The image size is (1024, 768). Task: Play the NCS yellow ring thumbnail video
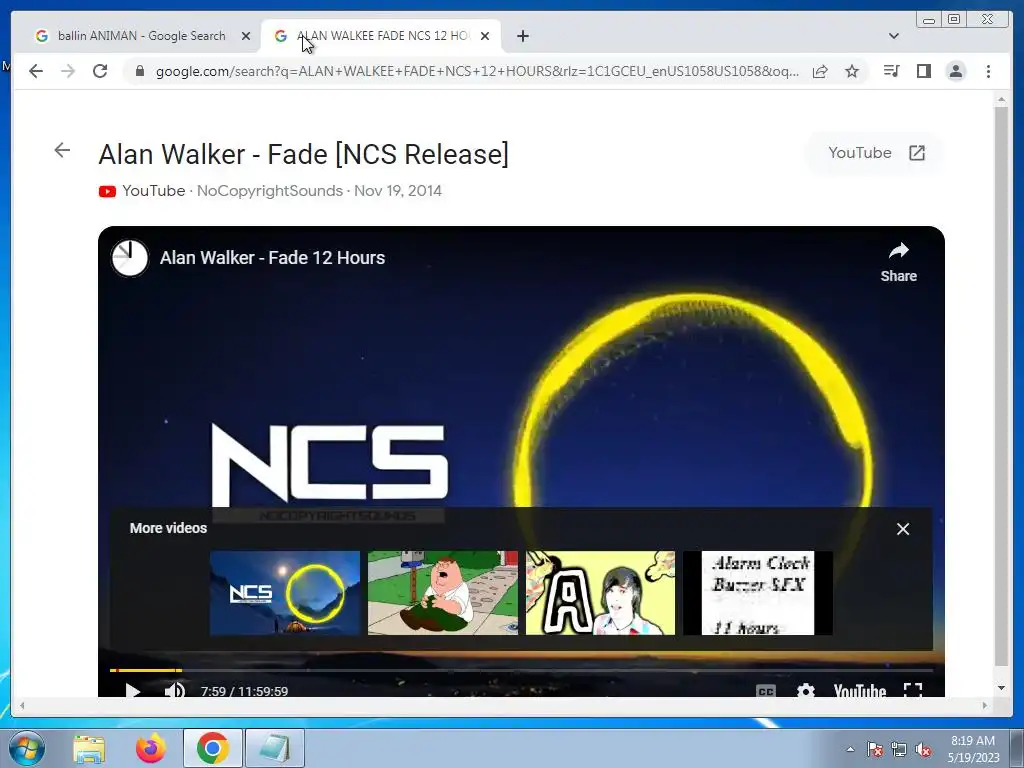pyautogui.click(x=285, y=593)
